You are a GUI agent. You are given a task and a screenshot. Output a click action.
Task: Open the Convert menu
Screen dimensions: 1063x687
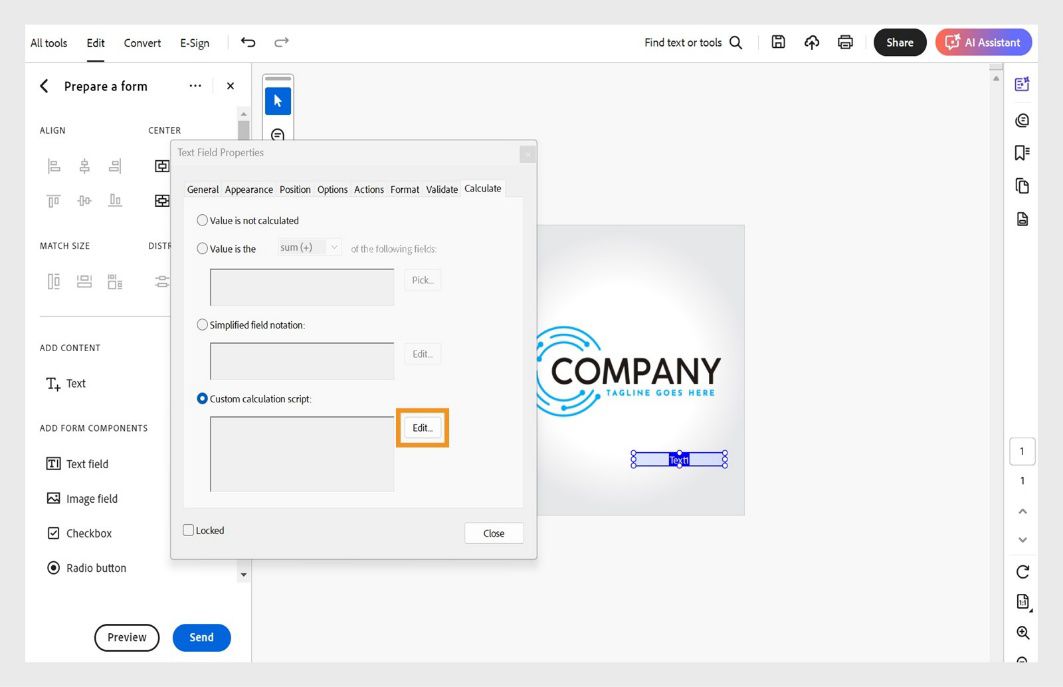tap(141, 43)
